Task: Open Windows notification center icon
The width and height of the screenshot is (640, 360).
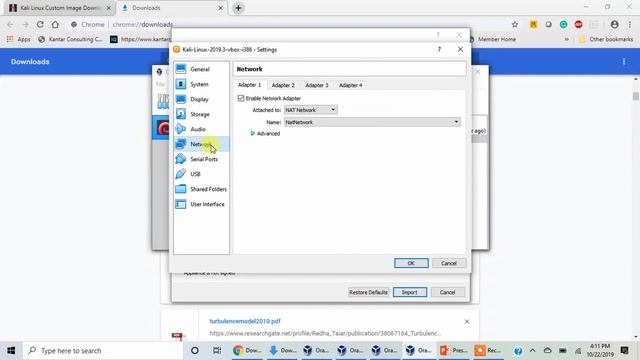Action: point(624,351)
